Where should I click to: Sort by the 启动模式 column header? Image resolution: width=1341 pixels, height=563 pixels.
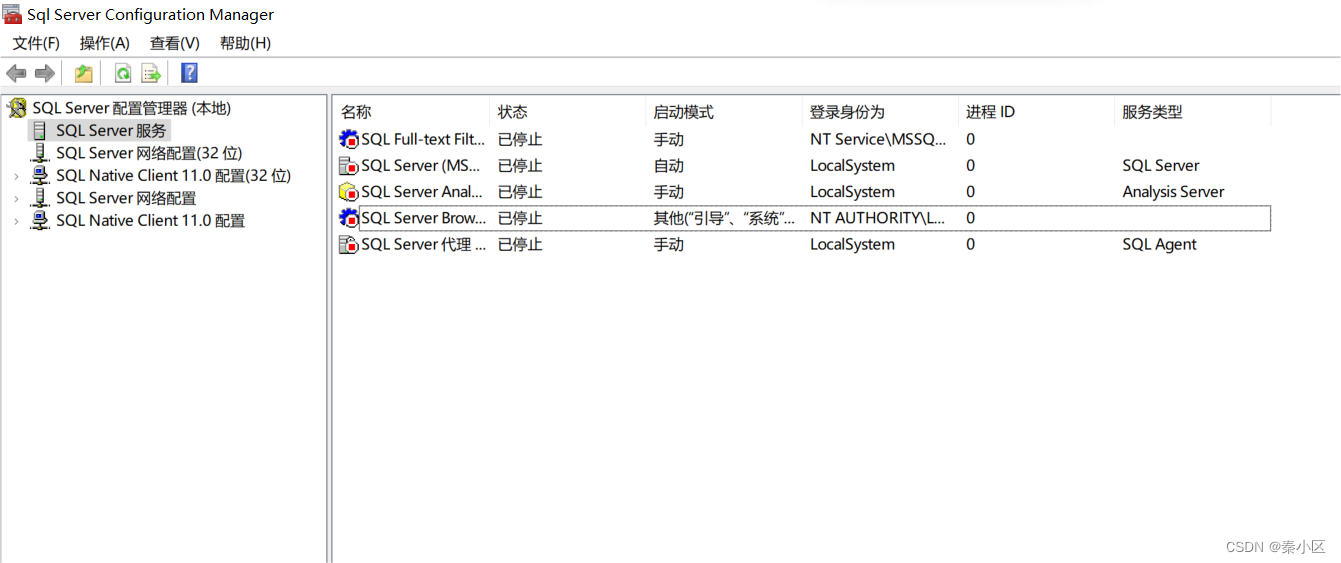[724, 112]
